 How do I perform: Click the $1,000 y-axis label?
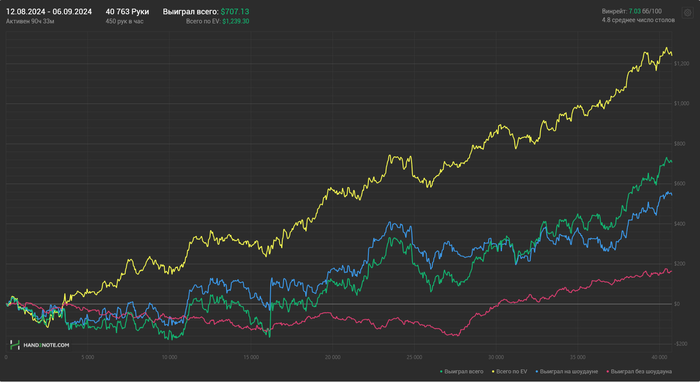click(681, 104)
